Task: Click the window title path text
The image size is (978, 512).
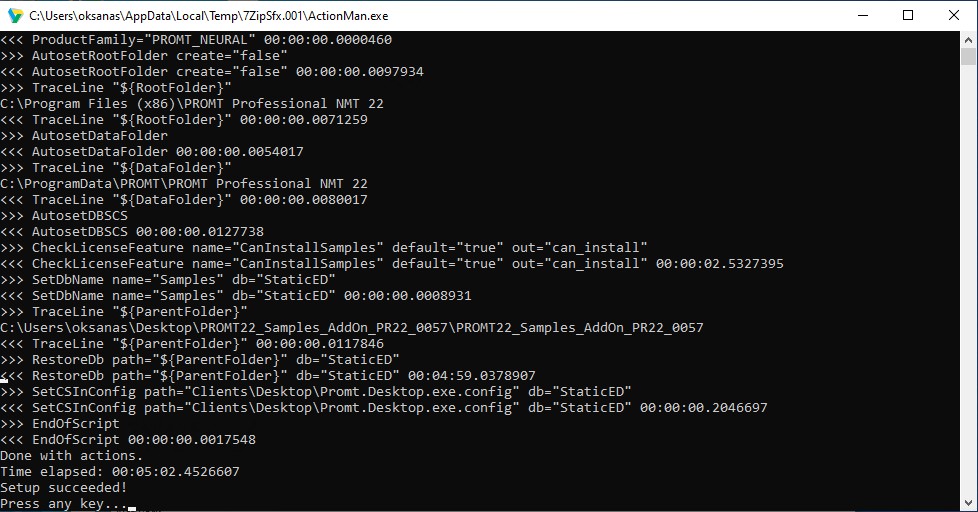Action: click(x=208, y=16)
